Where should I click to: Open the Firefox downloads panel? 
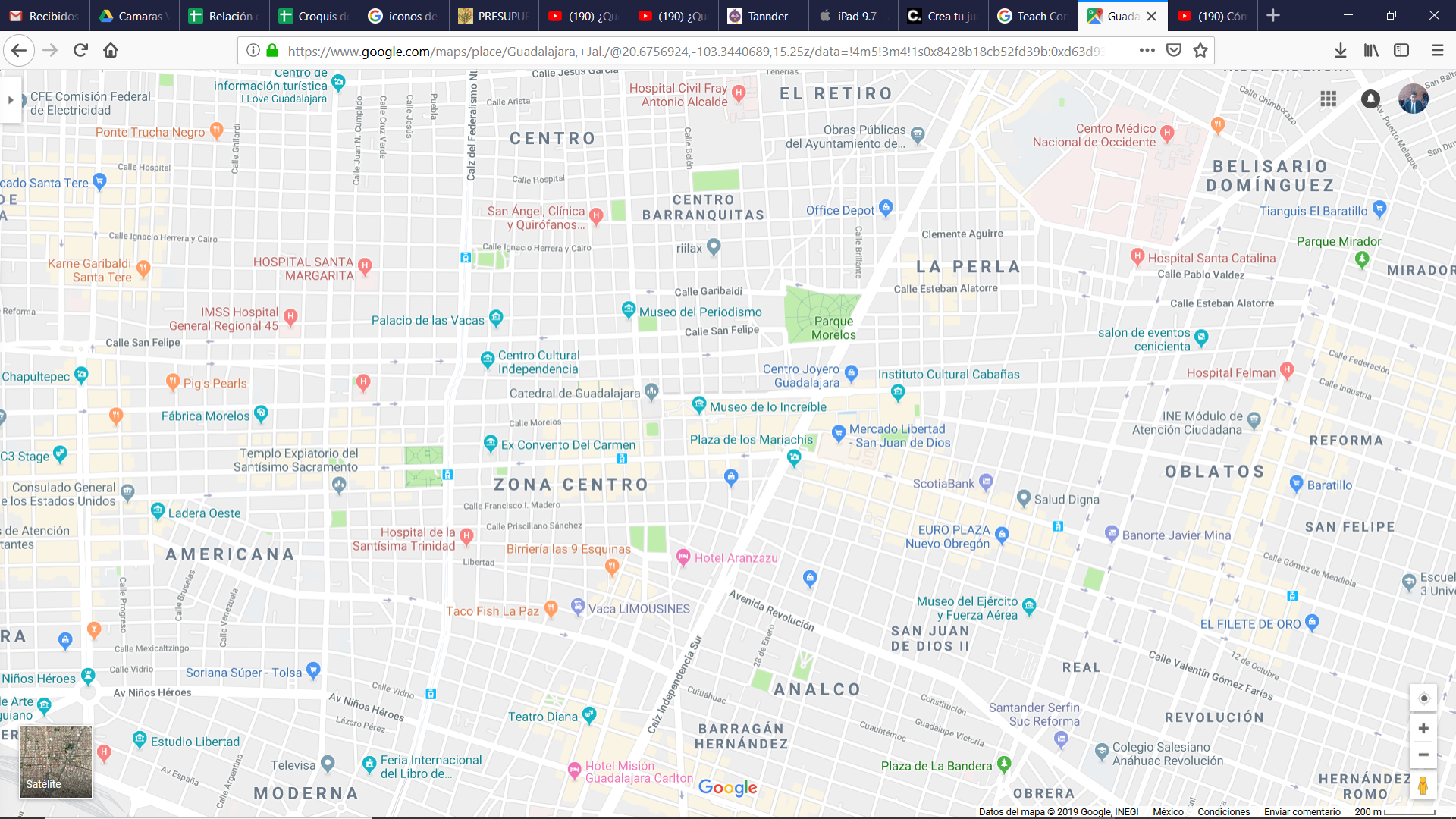point(1341,51)
